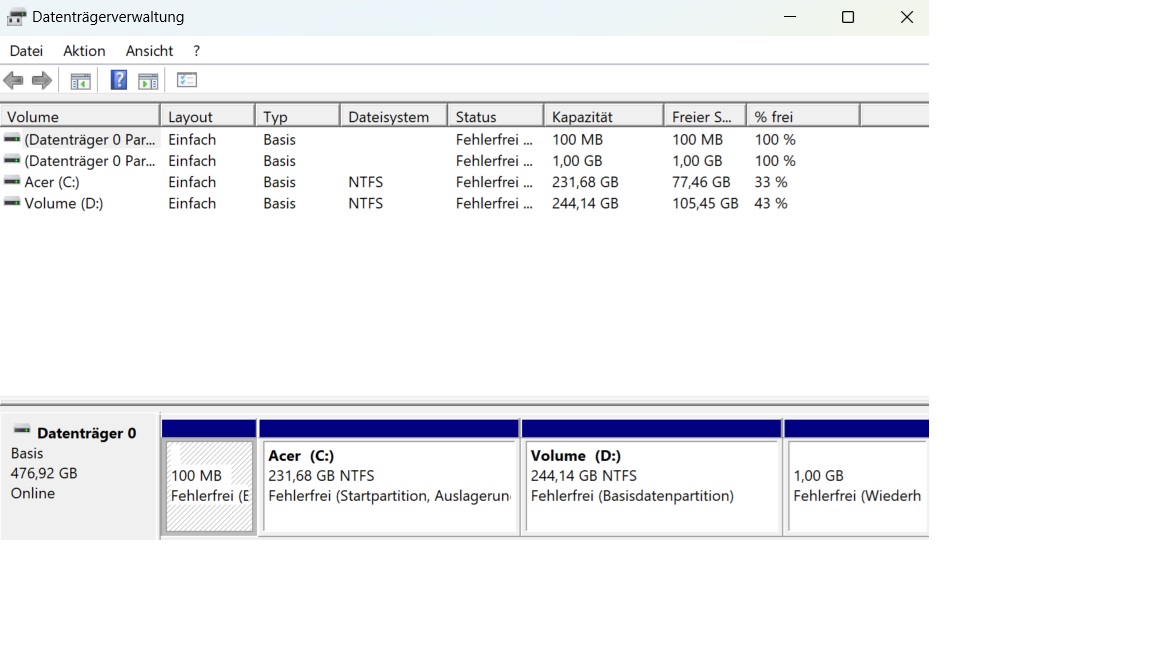The width and height of the screenshot is (1152, 648).
Task: Click the 476,92 GB disk size text
Action: pos(44,473)
